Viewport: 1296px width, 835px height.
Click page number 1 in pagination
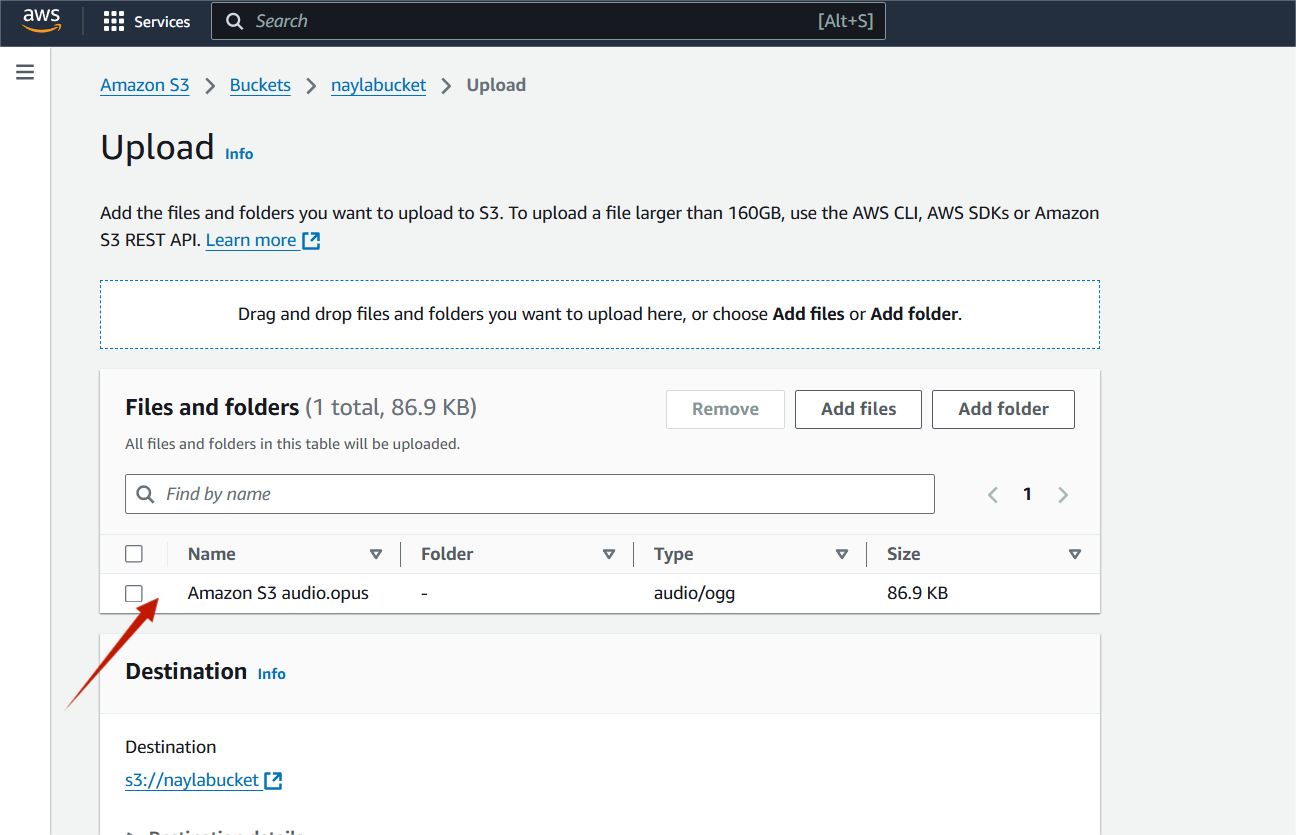point(1027,494)
